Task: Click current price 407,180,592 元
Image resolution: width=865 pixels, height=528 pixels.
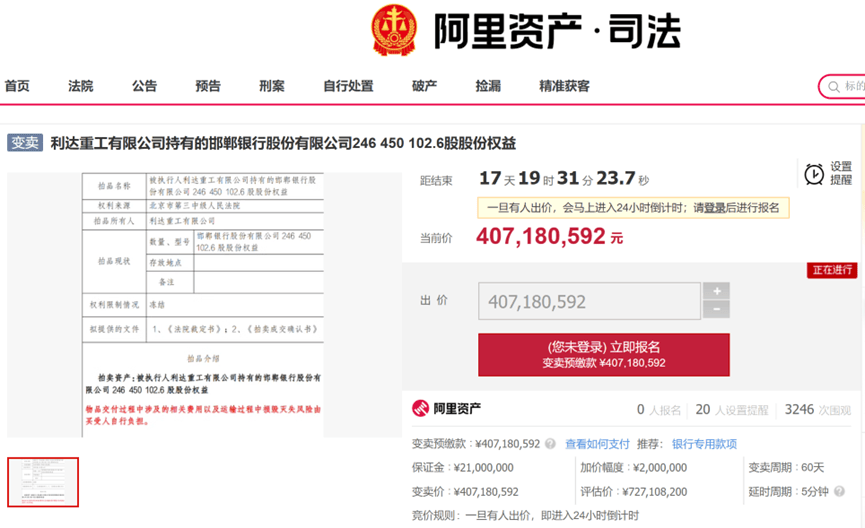Action: (x=549, y=236)
